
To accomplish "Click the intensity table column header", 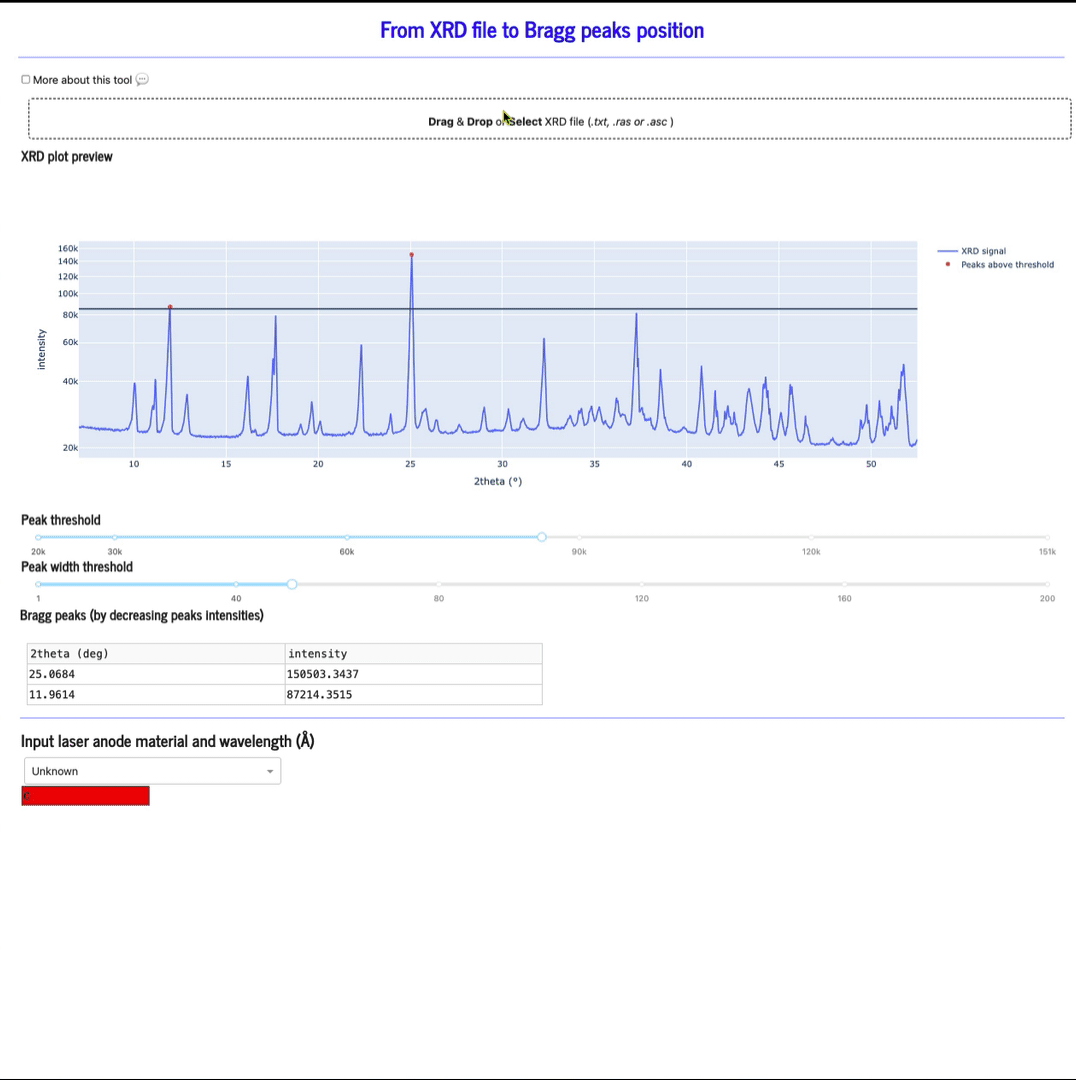I will click(x=413, y=653).
